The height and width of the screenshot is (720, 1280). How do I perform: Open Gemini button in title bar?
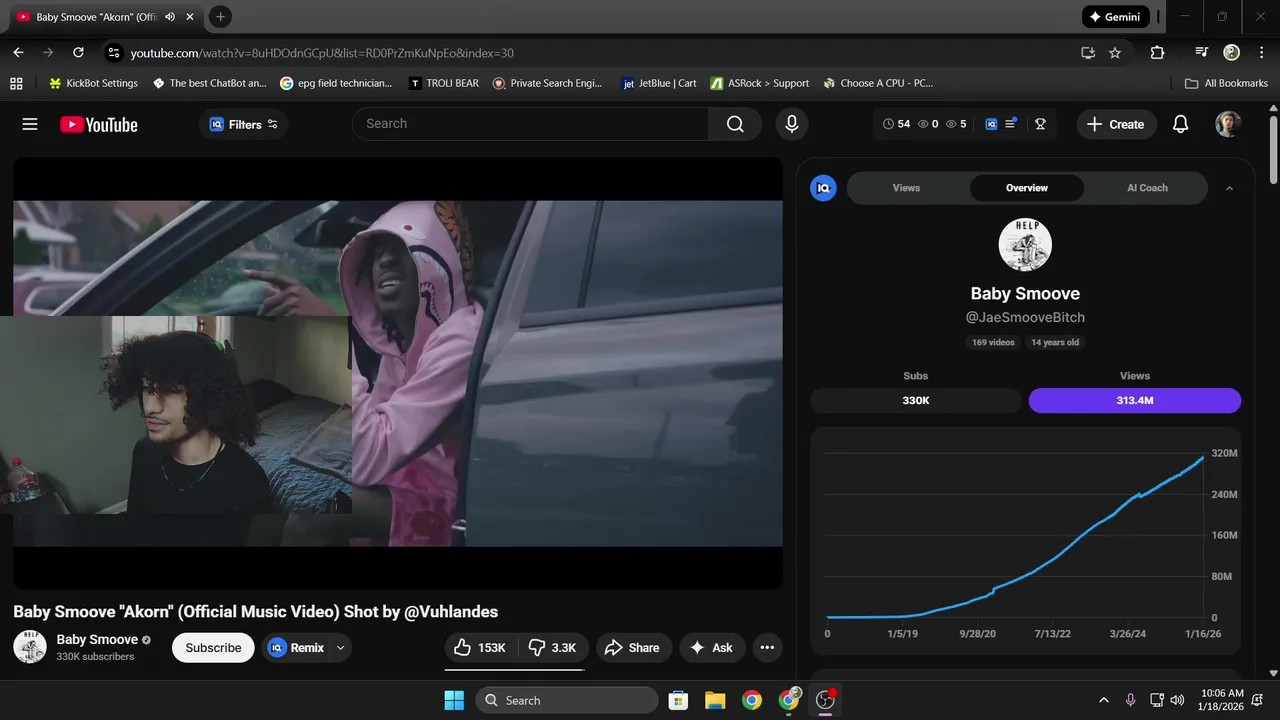(x=1116, y=17)
